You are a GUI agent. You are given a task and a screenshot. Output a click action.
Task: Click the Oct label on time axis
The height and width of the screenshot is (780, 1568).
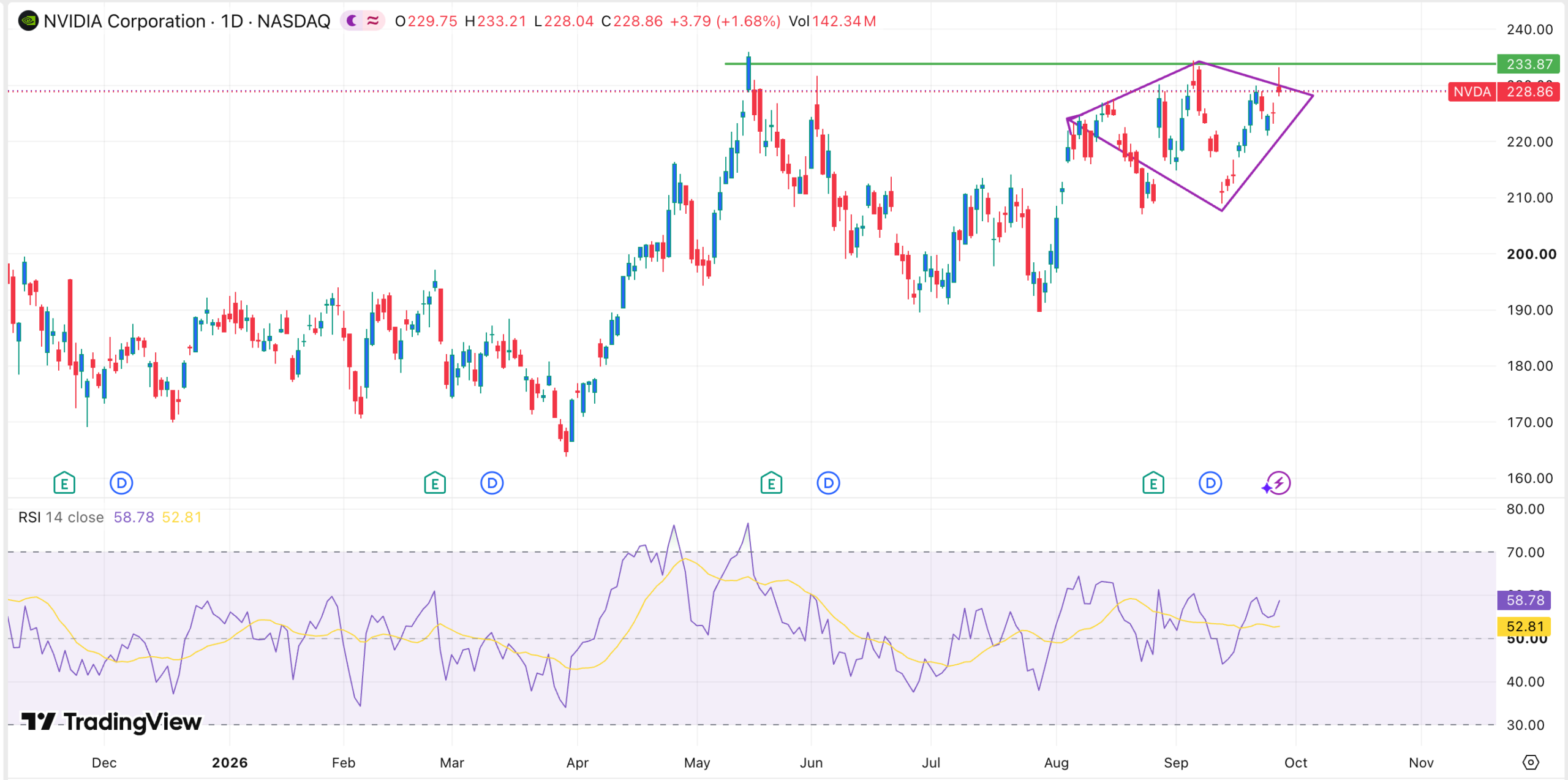[x=1295, y=763]
